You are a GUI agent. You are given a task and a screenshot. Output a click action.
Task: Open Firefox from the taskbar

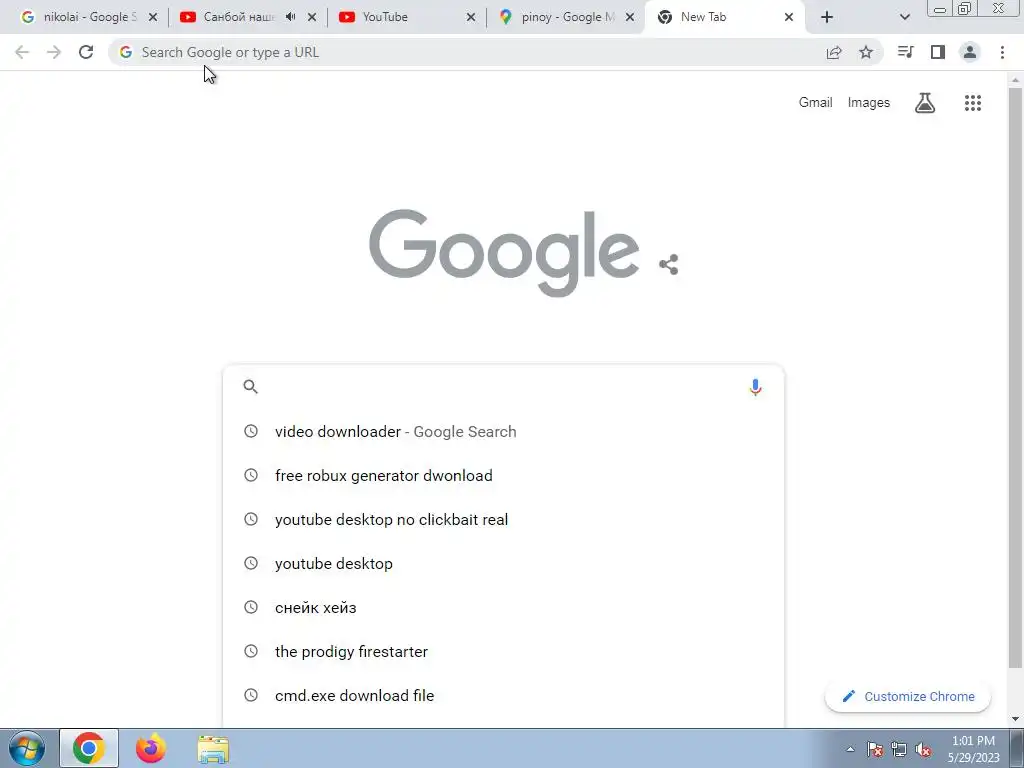tap(151, 748)
